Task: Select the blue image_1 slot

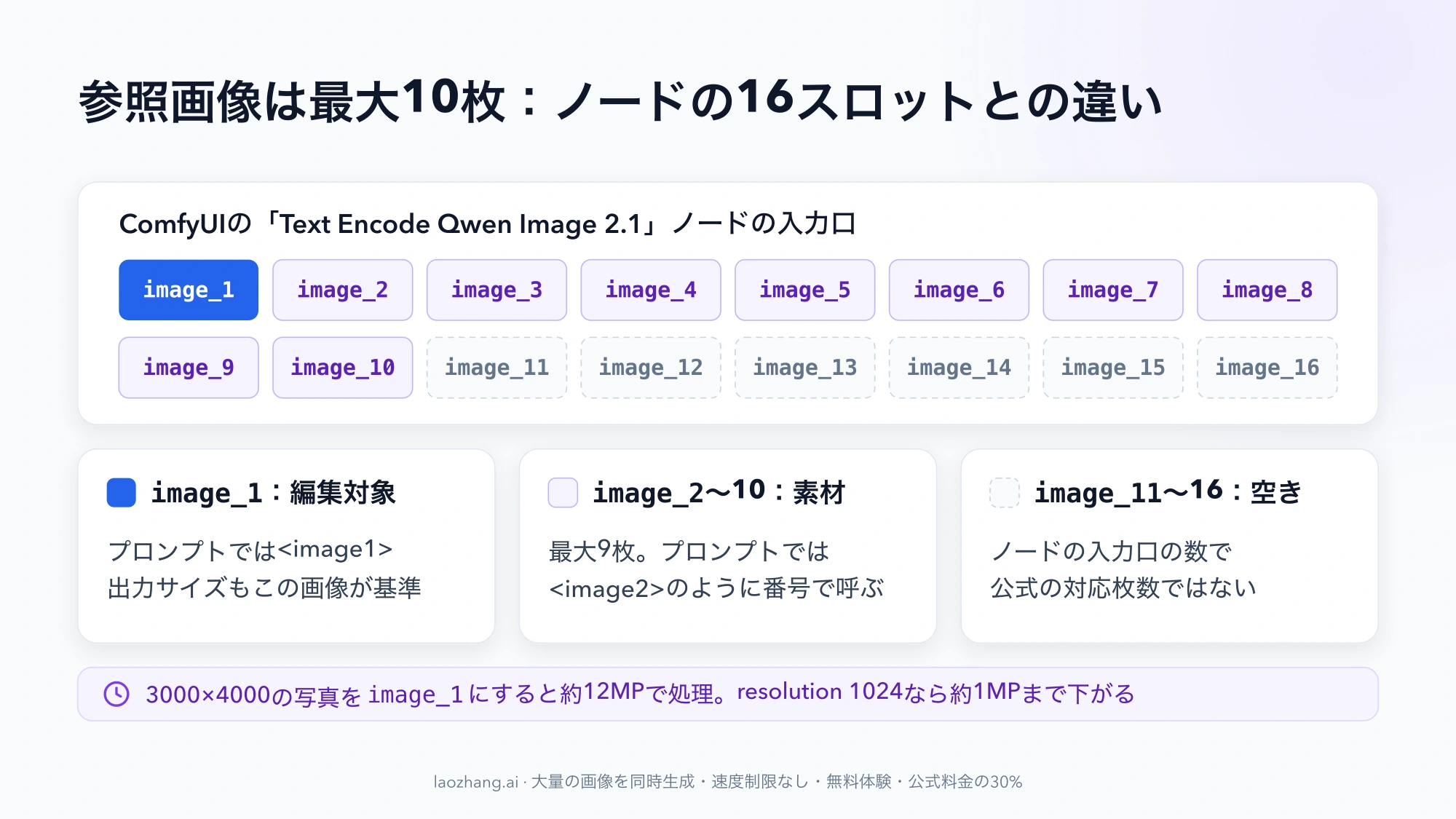Action: point(189,290)
